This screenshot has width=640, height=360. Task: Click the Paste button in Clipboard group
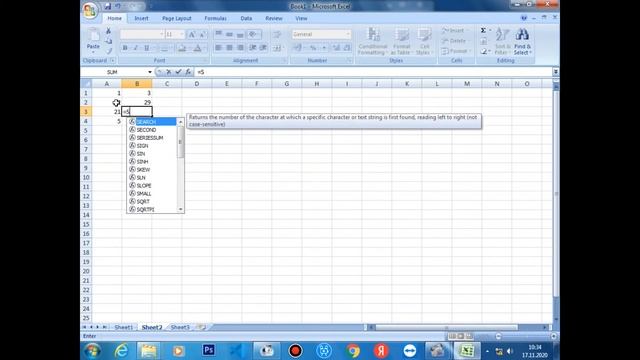pyautogui.click(x=93, y=40)
